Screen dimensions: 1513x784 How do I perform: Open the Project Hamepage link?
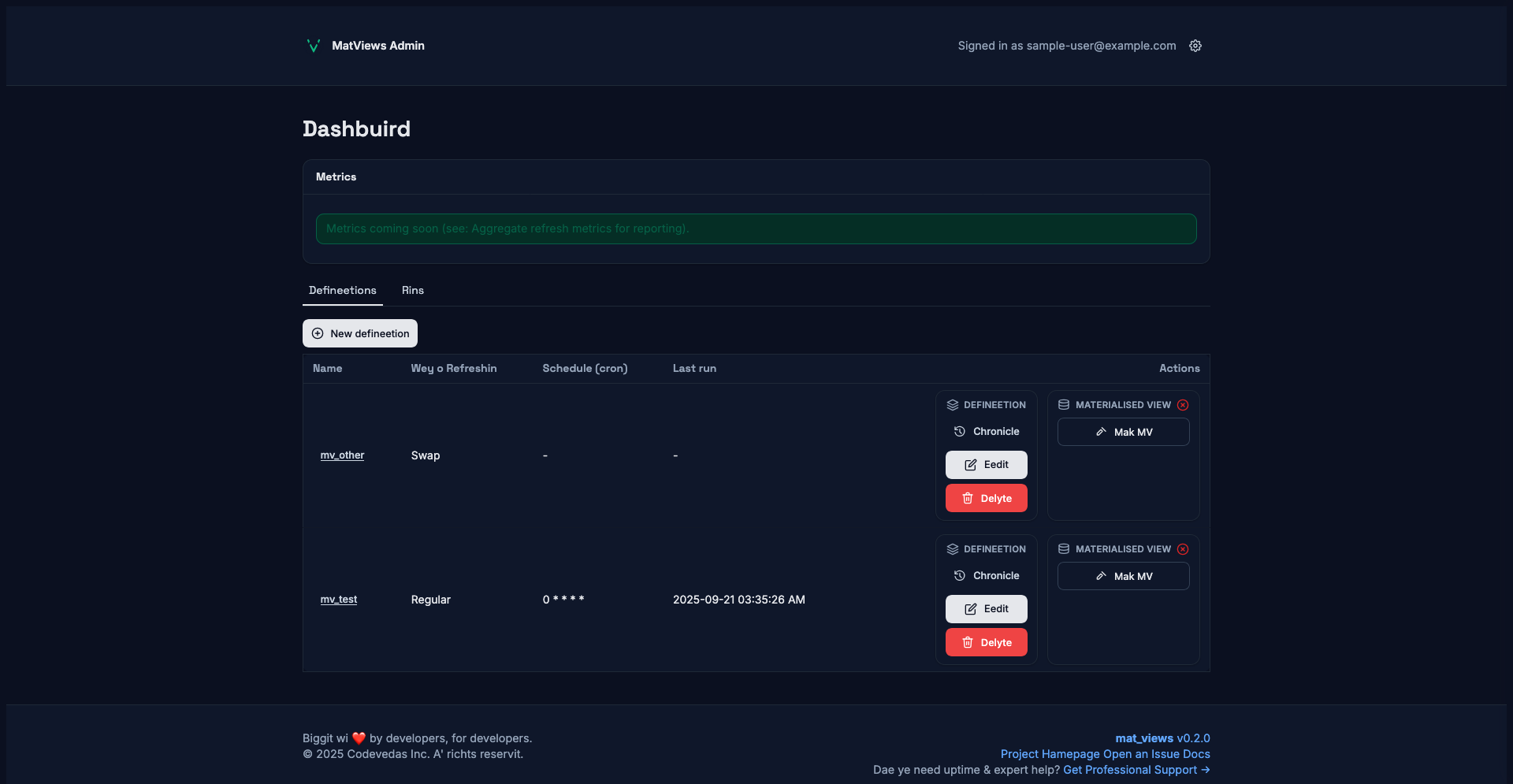click(x=1050, y=754)
